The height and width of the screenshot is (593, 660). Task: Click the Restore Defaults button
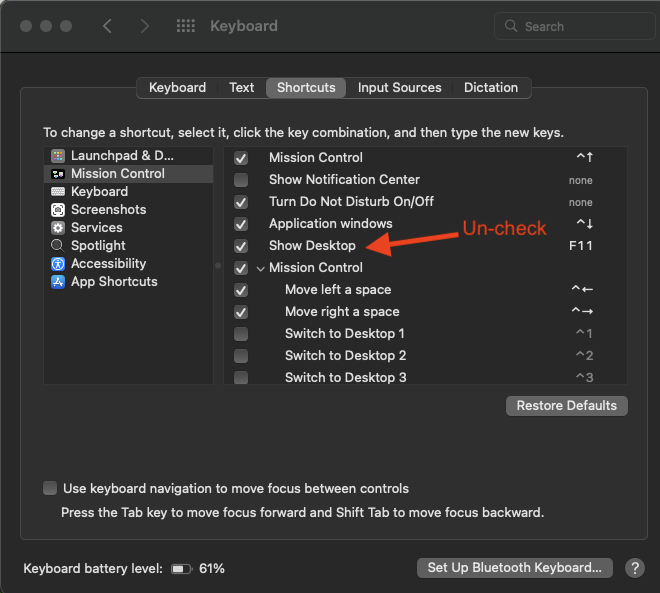[x=567, y=406]
